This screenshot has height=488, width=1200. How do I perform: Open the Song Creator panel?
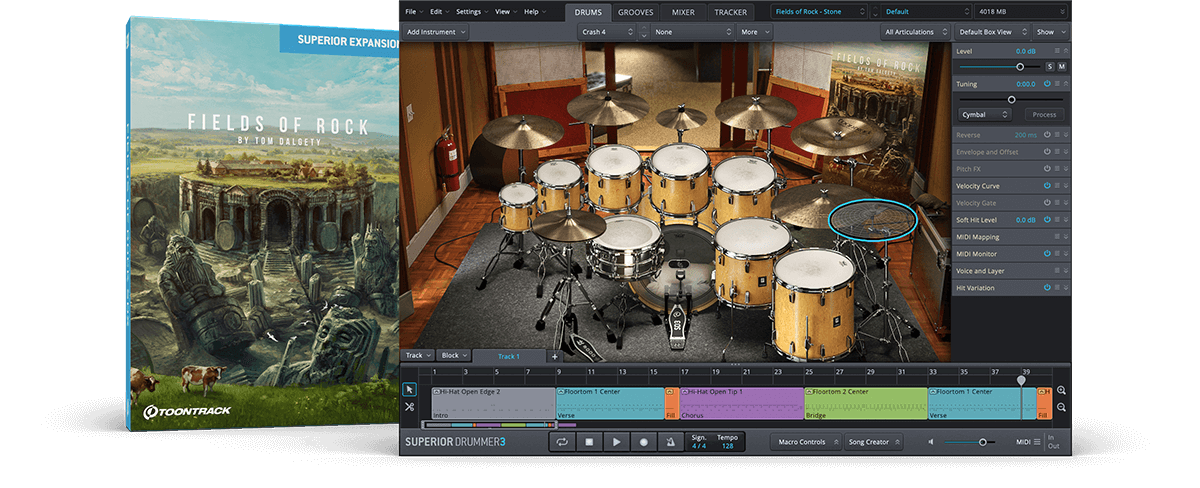coord(872,442)
